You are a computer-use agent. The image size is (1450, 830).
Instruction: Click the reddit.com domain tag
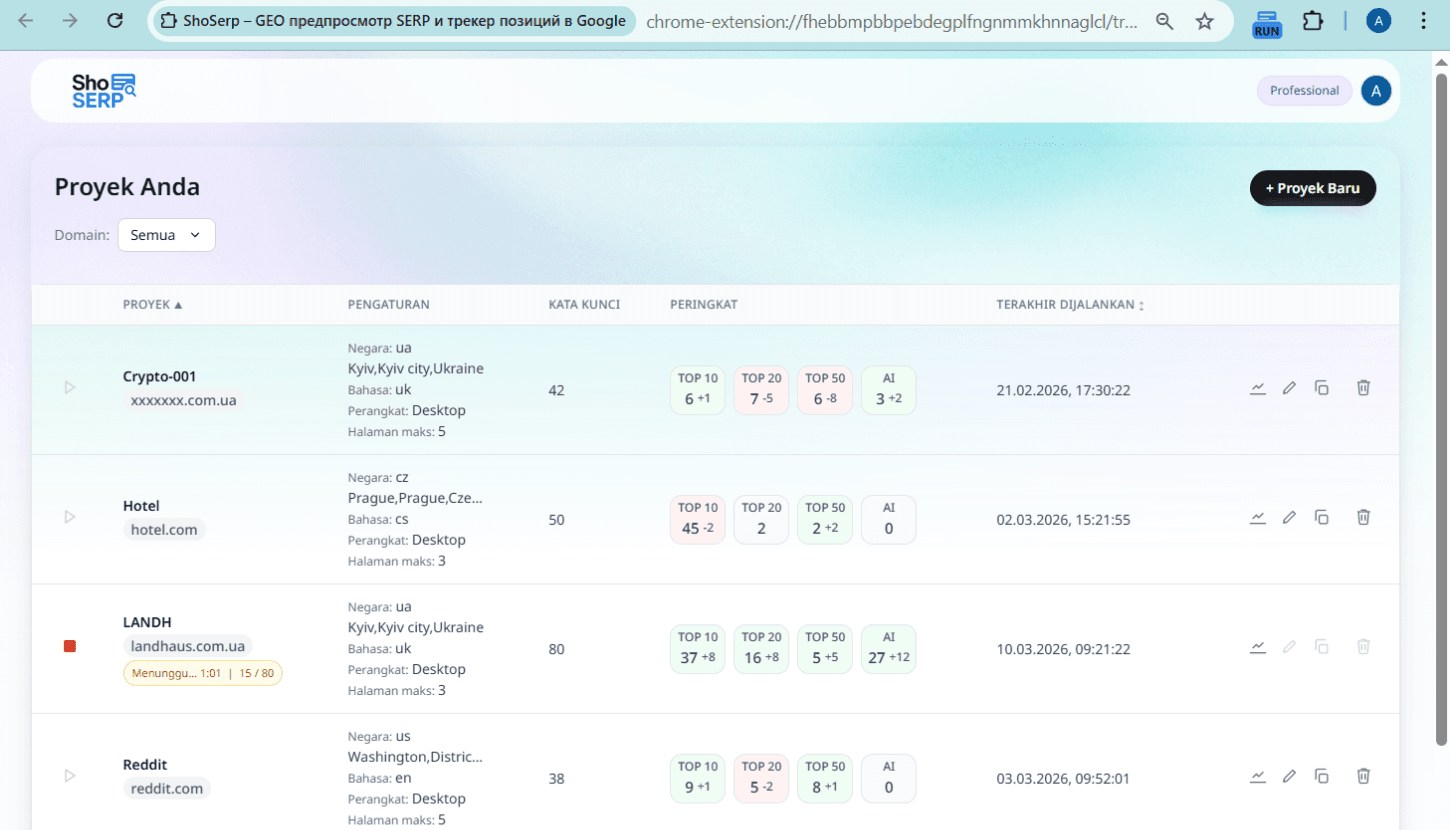pyautogui.click(x=167, y=789)
